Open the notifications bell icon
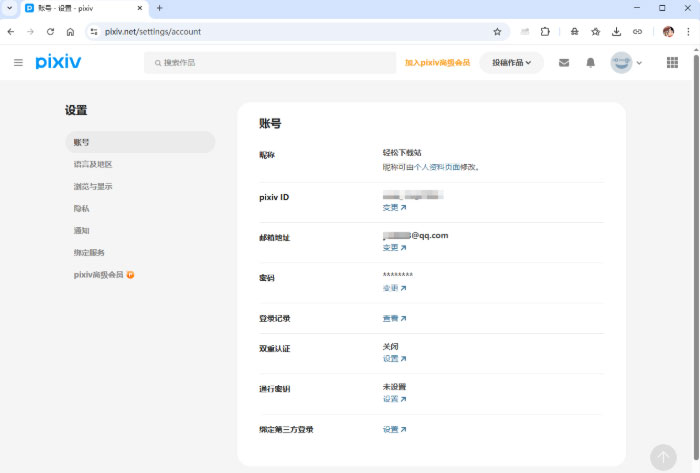 [590, 62]
